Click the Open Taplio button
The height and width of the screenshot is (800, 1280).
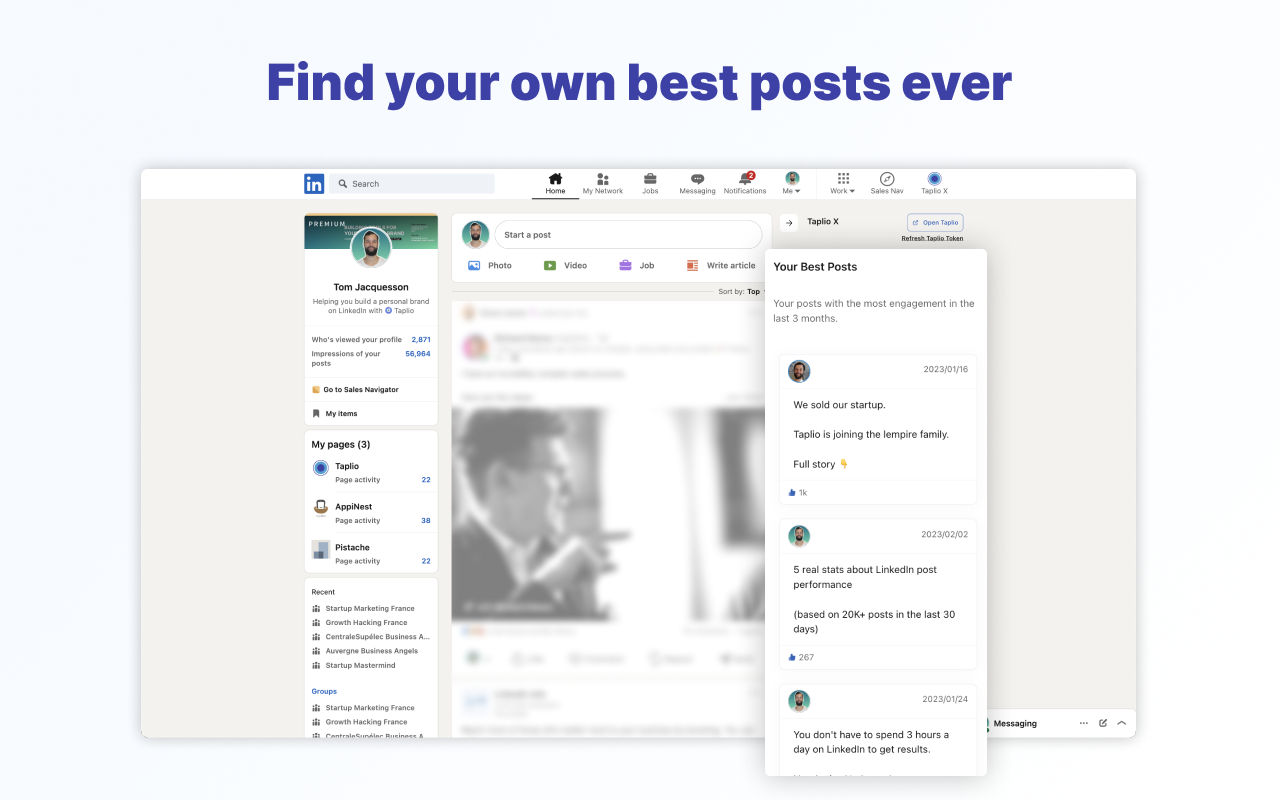click(935, 223)
